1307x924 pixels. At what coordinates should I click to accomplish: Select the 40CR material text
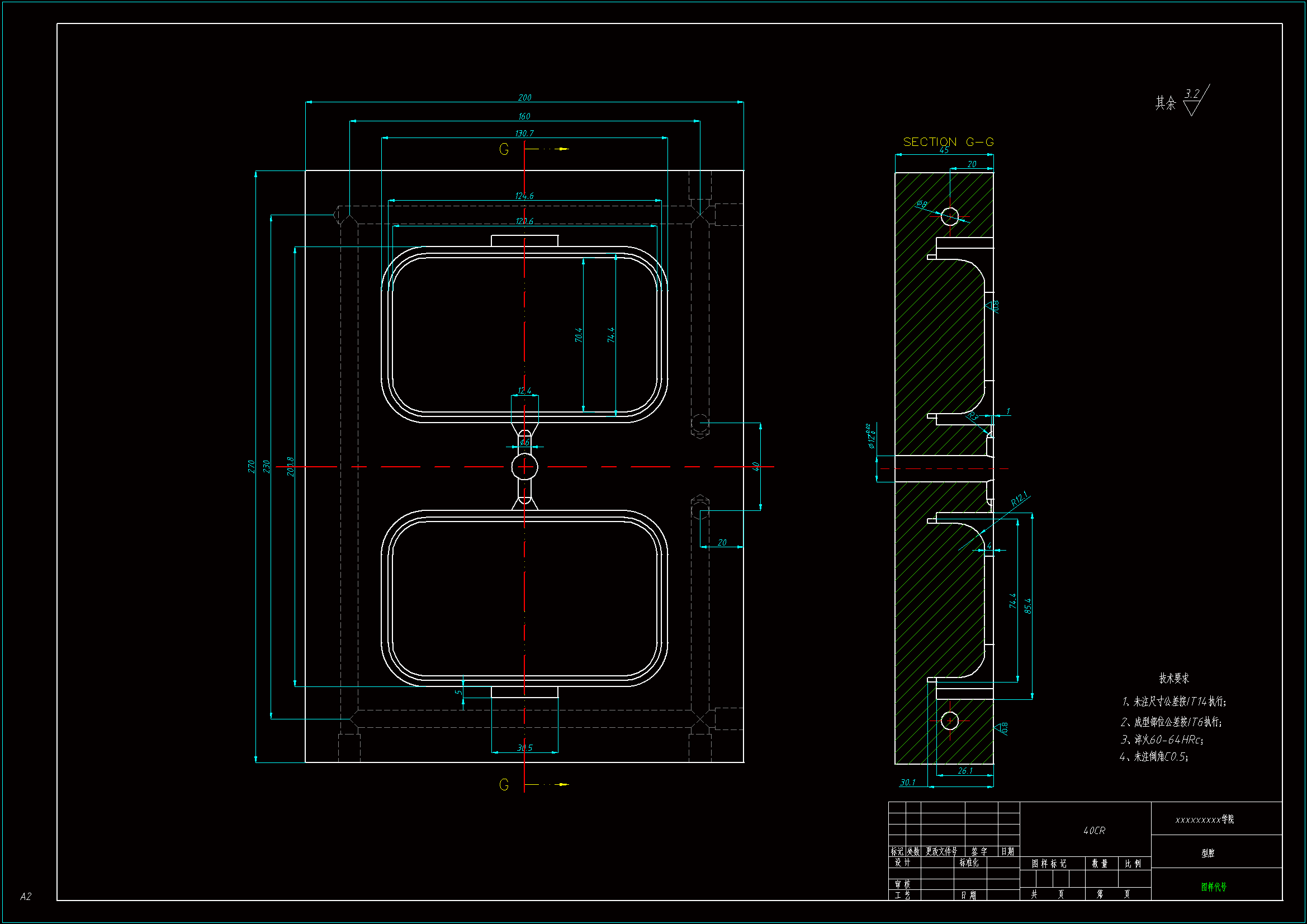[1094, 830]
